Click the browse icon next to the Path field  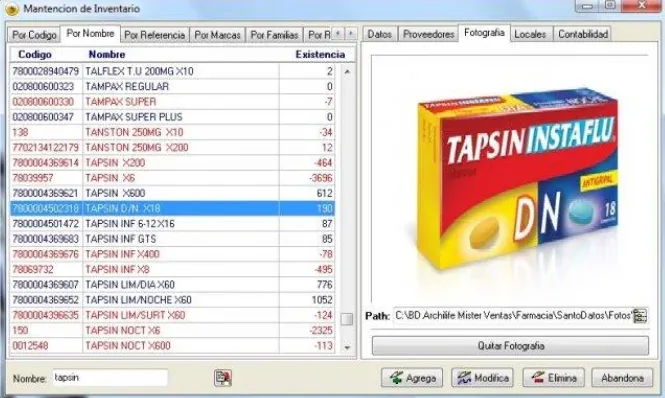tap(640, 316)
